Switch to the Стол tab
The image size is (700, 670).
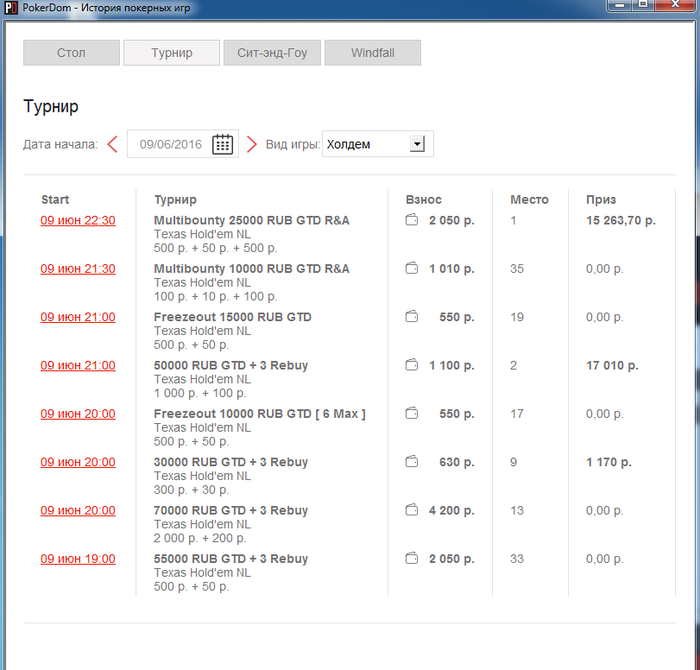[x=71, y=53]
